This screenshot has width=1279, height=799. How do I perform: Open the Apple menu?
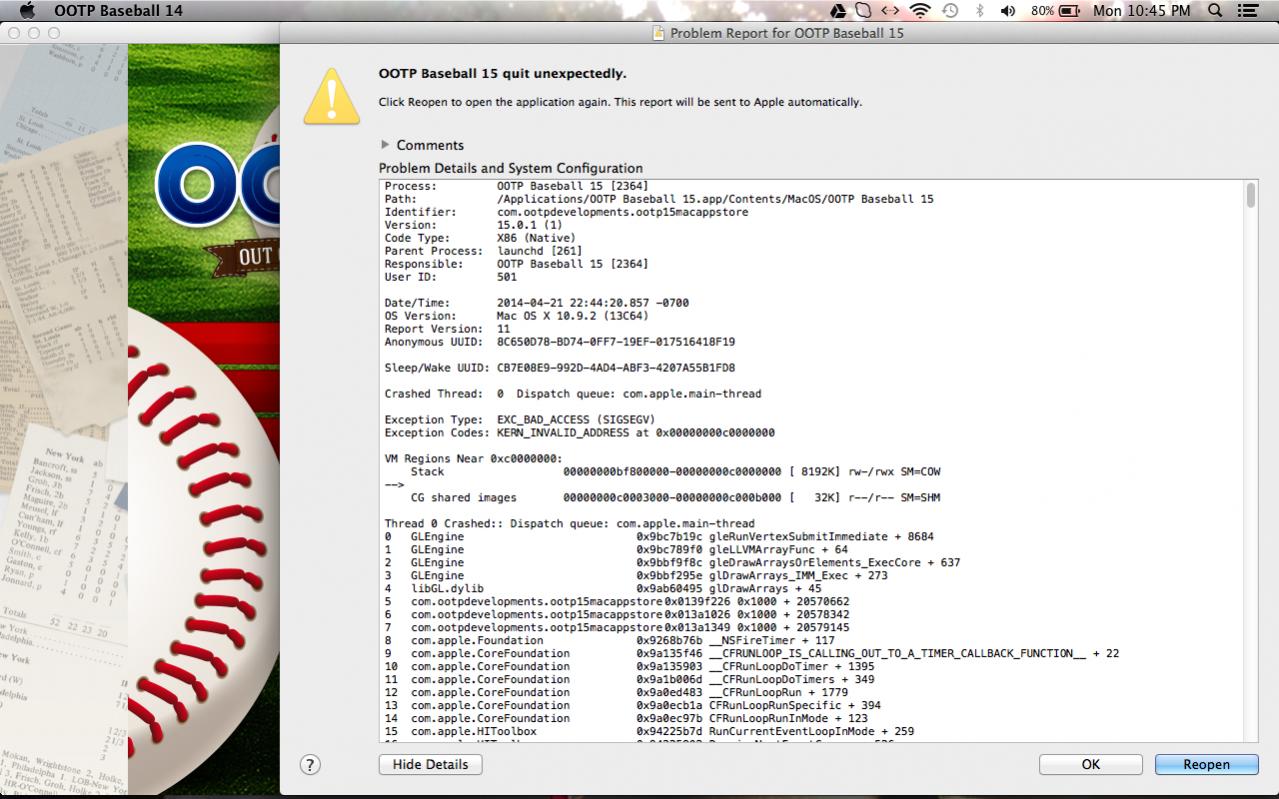point(27,11)
